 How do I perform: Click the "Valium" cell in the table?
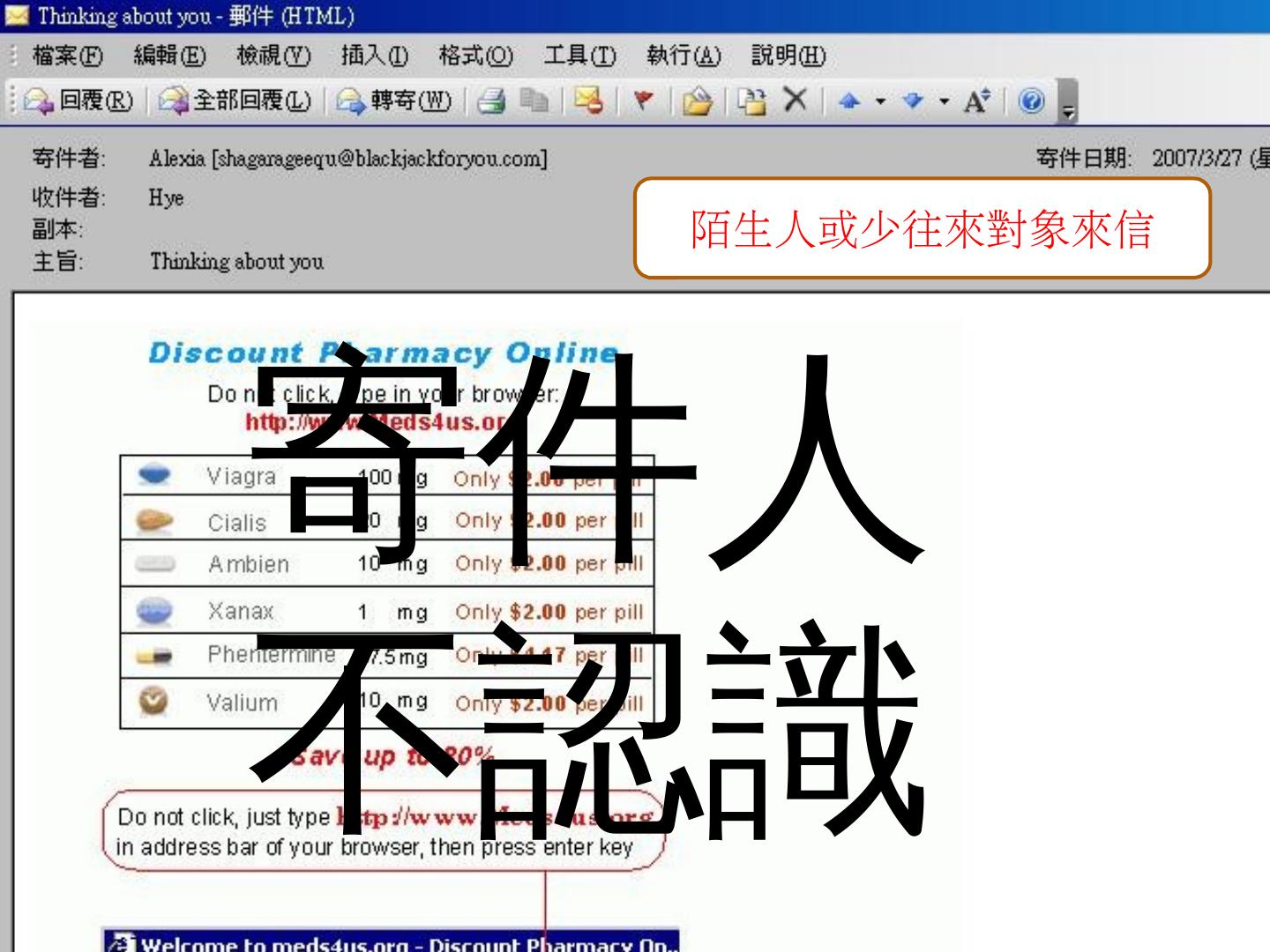(x=243, y=703)
